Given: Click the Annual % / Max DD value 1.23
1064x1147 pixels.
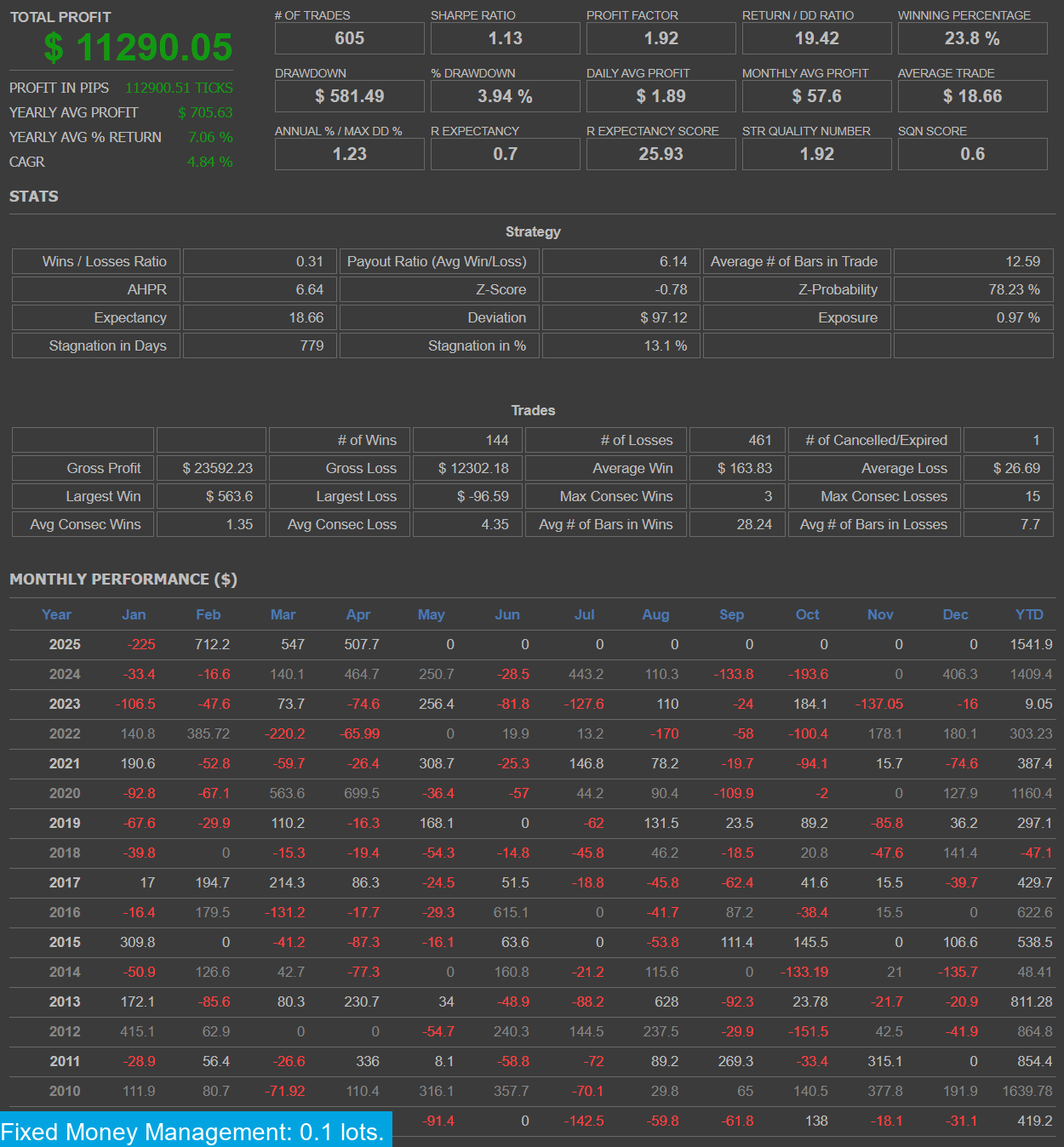Looking at the screenshot, I should [x=350, y=154].
